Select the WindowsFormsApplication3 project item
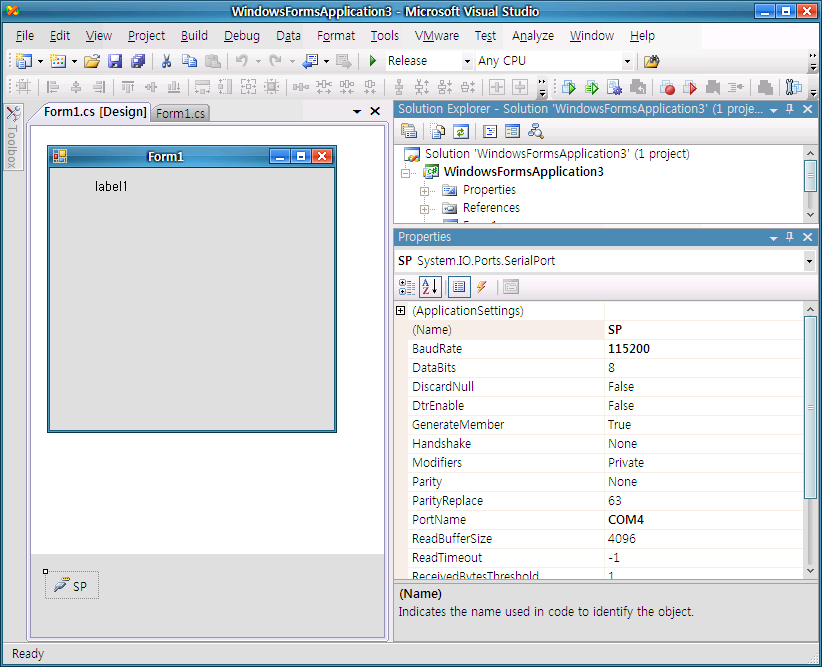 coord(523,172)
